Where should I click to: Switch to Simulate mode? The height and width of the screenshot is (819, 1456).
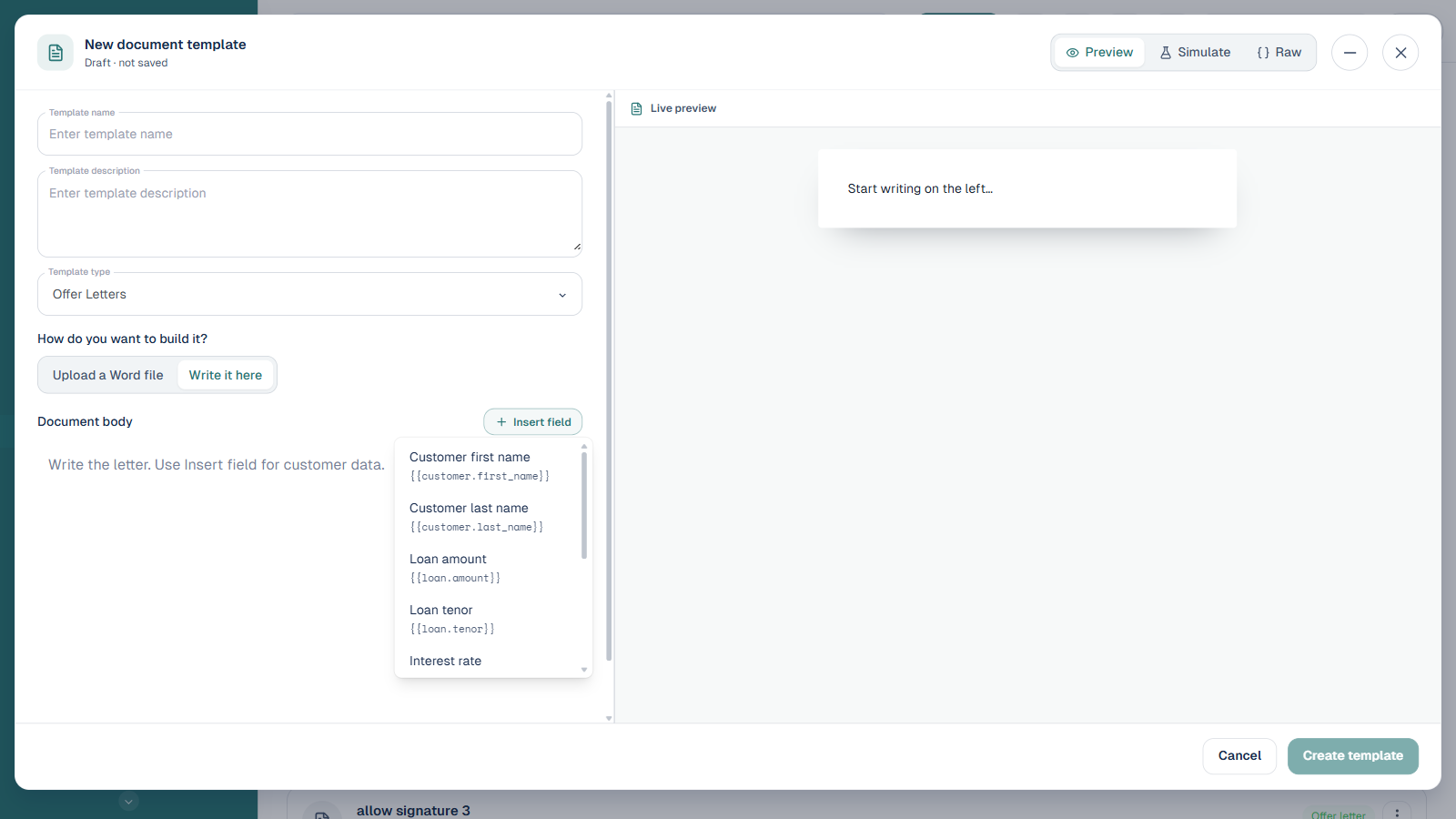pos(1195,53)
